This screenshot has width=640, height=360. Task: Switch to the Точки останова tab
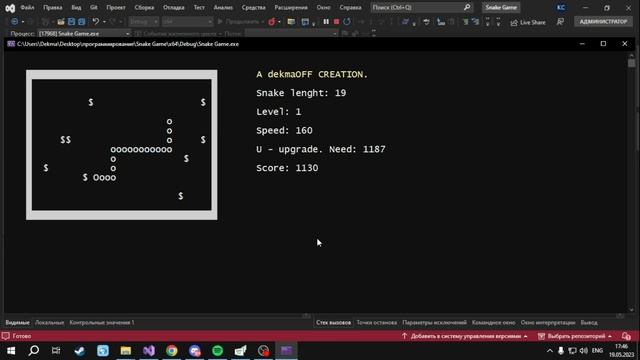[376, 322]
